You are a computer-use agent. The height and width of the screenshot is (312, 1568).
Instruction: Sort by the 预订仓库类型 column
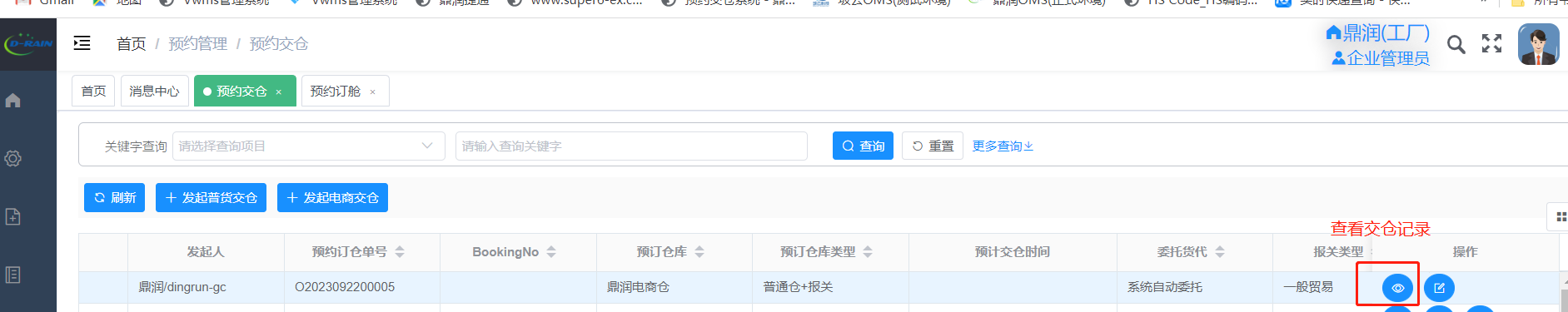868,252
